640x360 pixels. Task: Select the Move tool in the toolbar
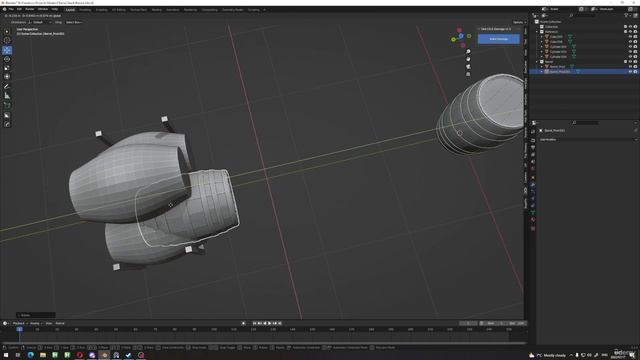(x=7, y=50)
